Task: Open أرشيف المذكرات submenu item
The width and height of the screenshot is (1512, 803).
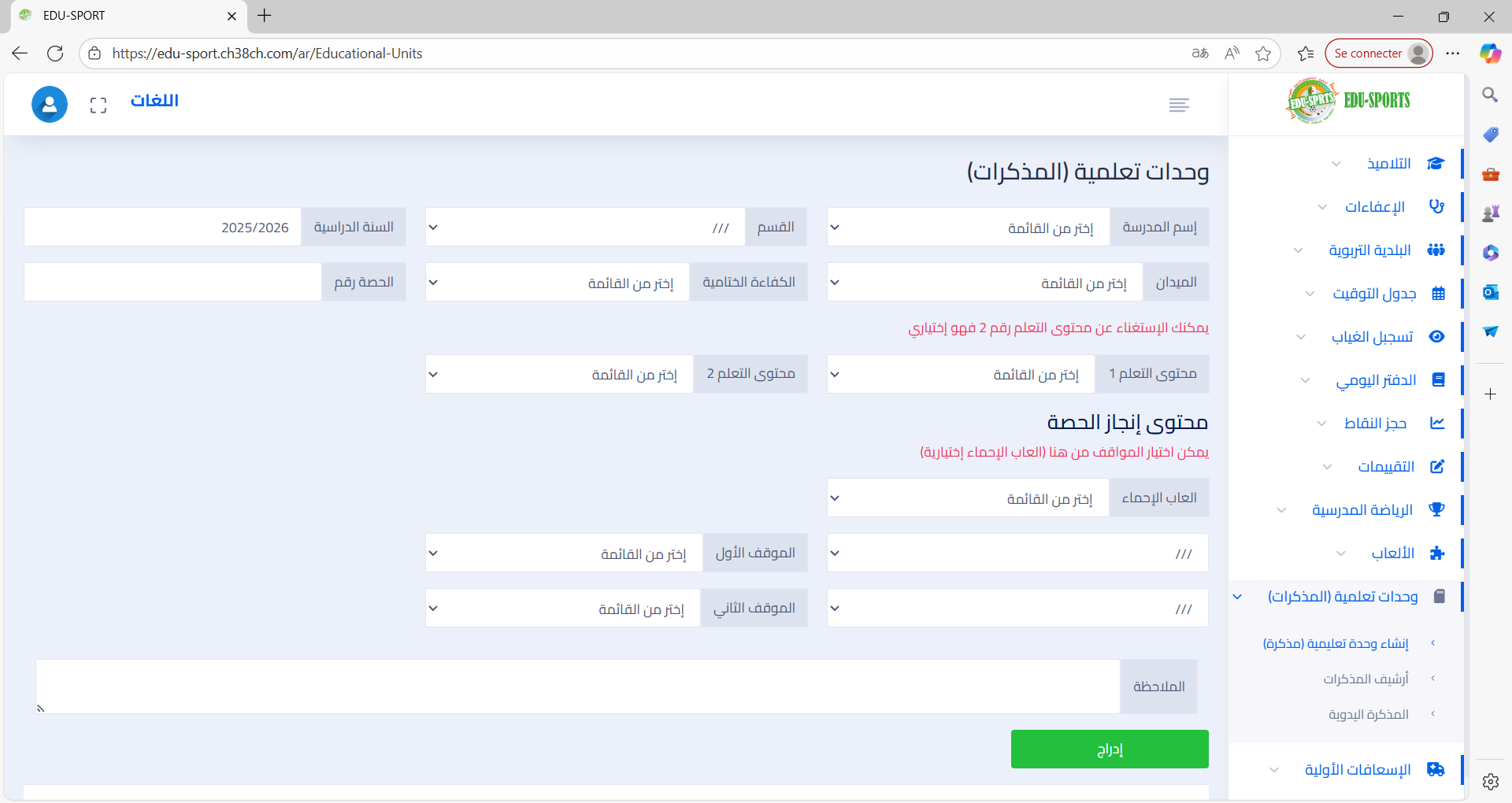Action: pos(1366,679)
